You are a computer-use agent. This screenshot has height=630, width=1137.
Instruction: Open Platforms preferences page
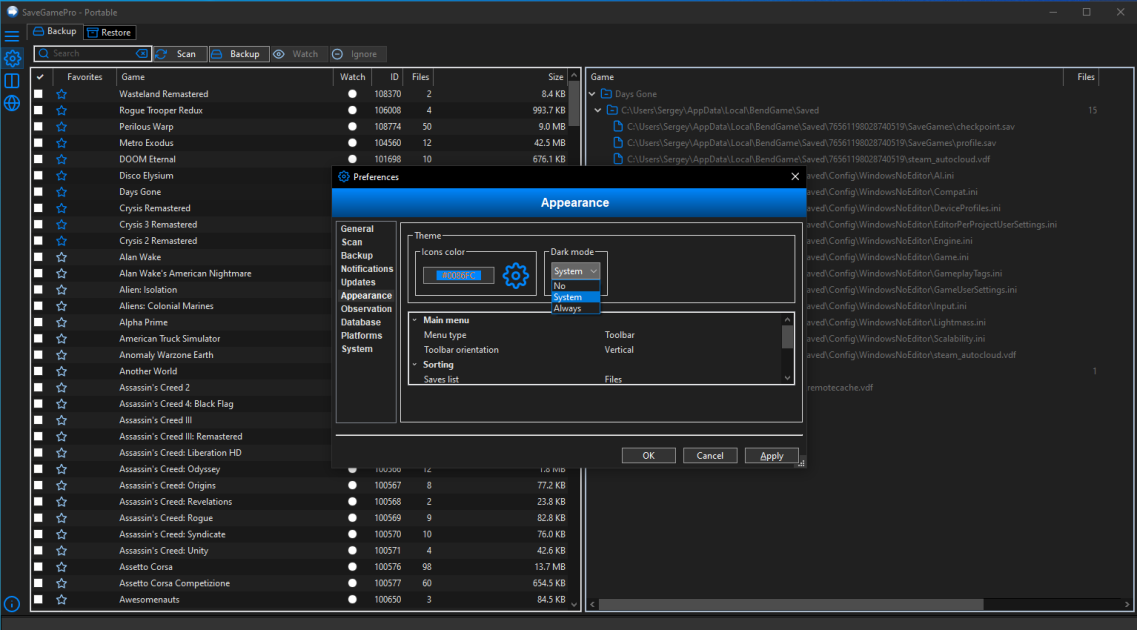[361, 336]
